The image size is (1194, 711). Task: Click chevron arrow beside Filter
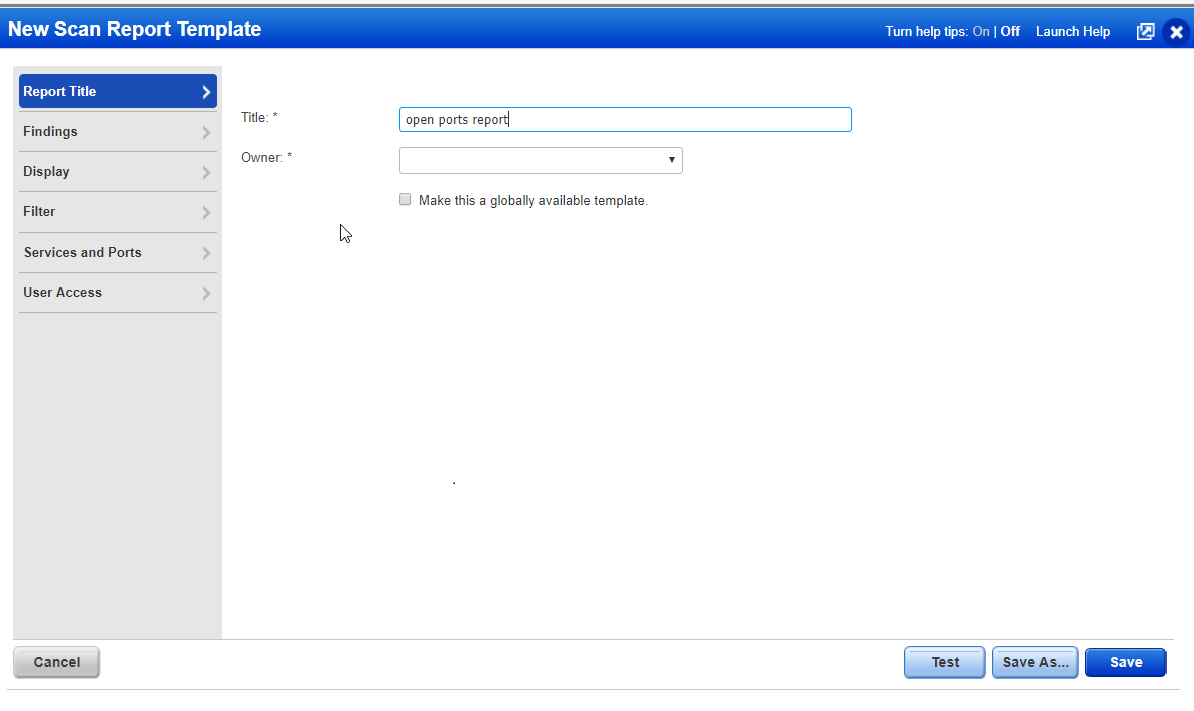pos(206,212)
